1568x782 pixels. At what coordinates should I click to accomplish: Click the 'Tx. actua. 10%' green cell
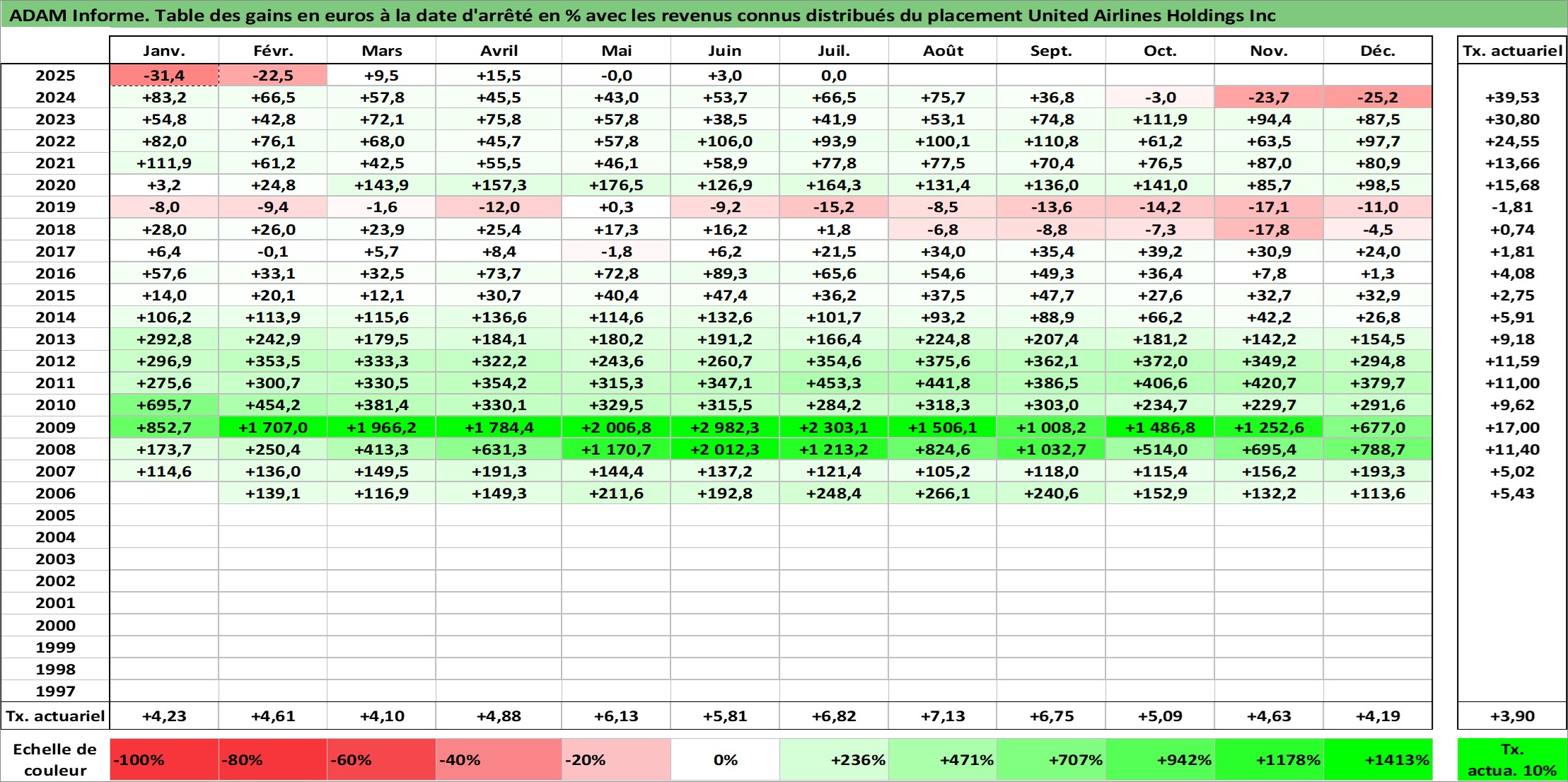click(1512, 759)
